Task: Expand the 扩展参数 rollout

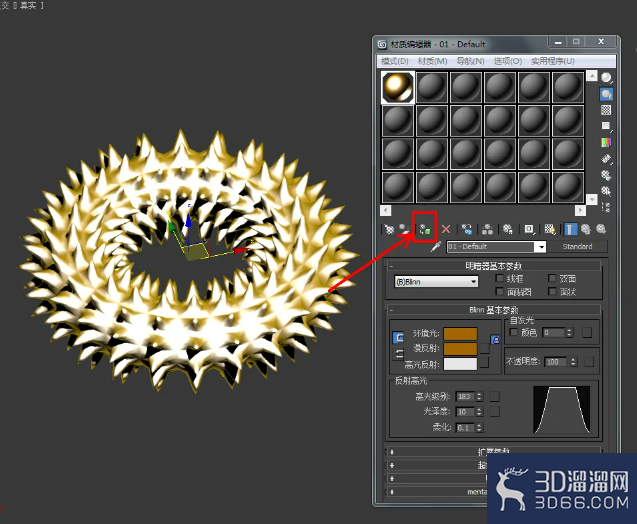Action: [494, 451]
